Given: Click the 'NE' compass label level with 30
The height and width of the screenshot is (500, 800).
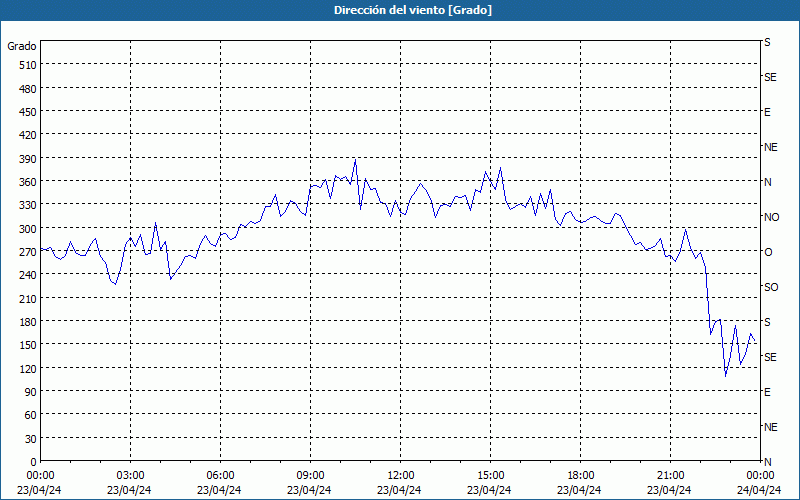Looking at the screenshot, I should click(x=771, y=427).
